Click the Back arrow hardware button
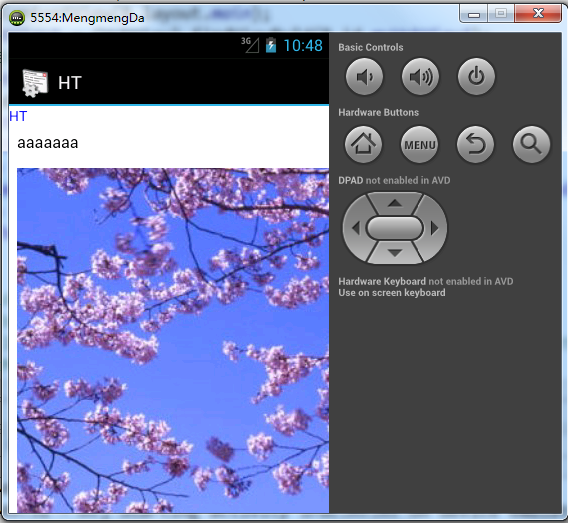Viewport: 568px width, 523px height. click(475, 145)
